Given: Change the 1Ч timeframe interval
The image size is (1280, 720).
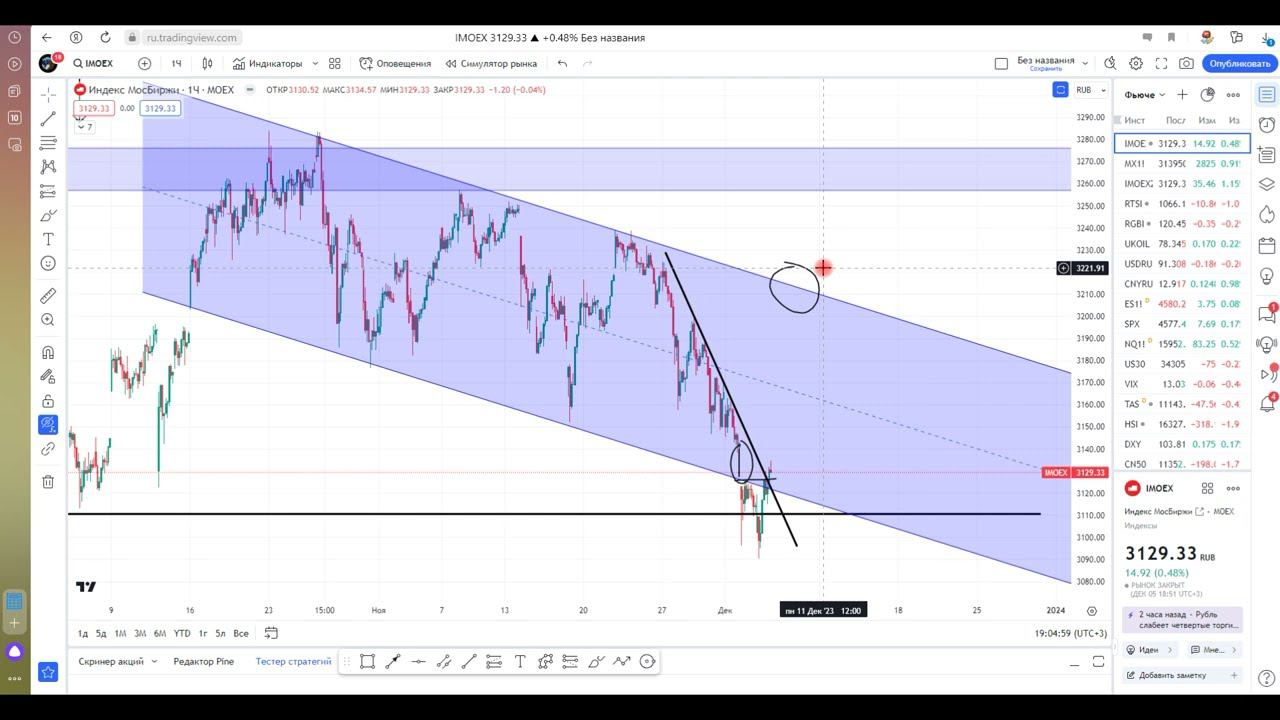Looking at the screenshot, I should (x=176, y=63).
